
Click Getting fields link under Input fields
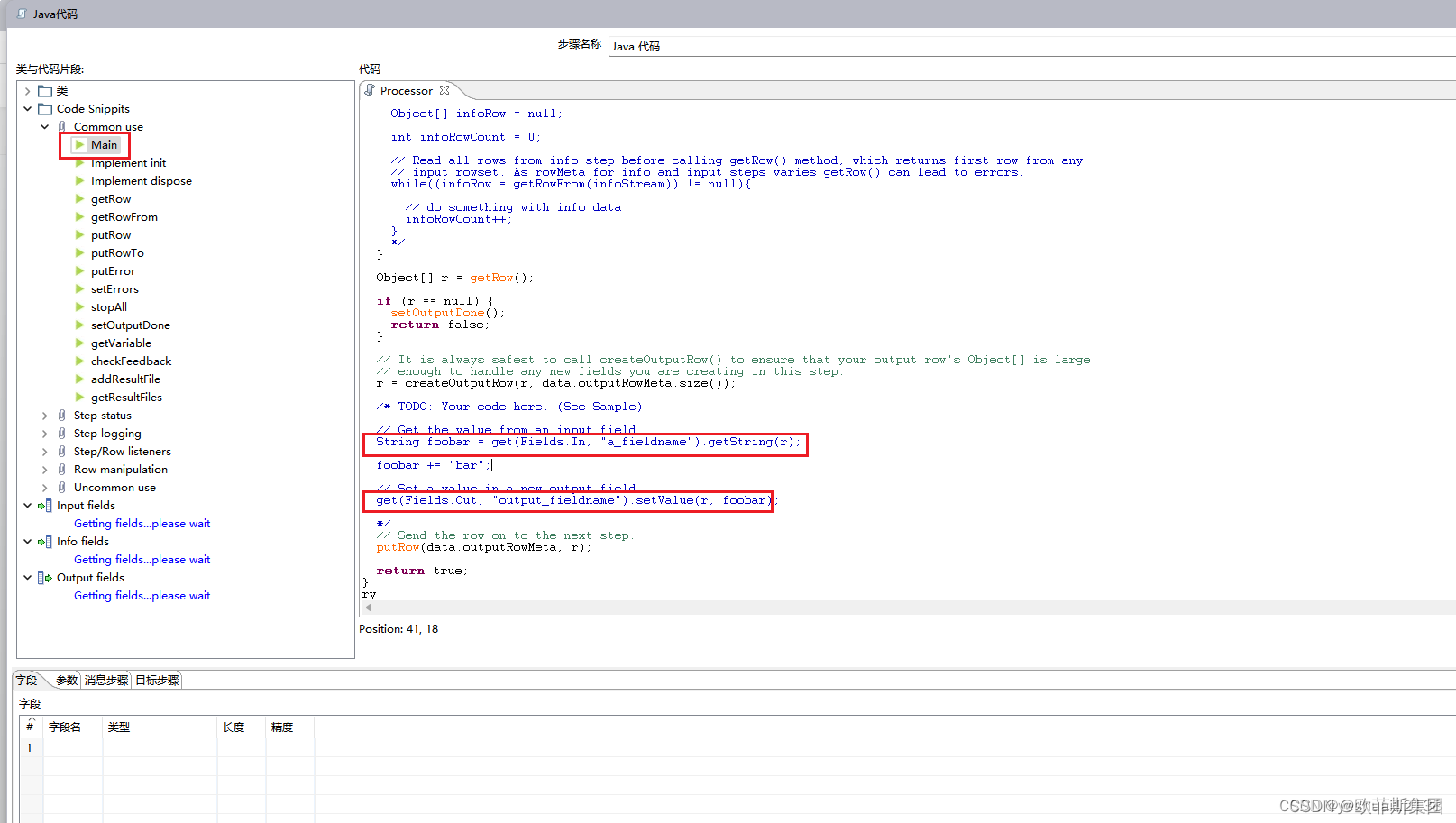coord(142,524)
